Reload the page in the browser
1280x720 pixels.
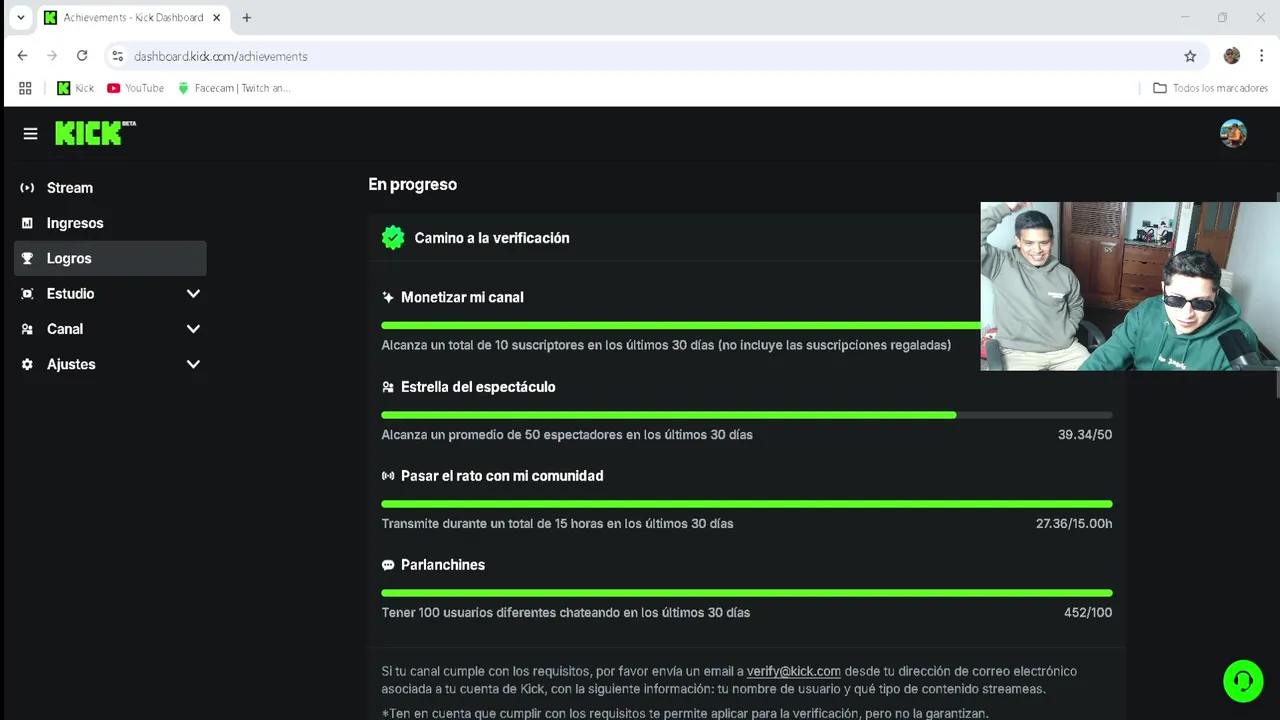click(x=82, y=56)
